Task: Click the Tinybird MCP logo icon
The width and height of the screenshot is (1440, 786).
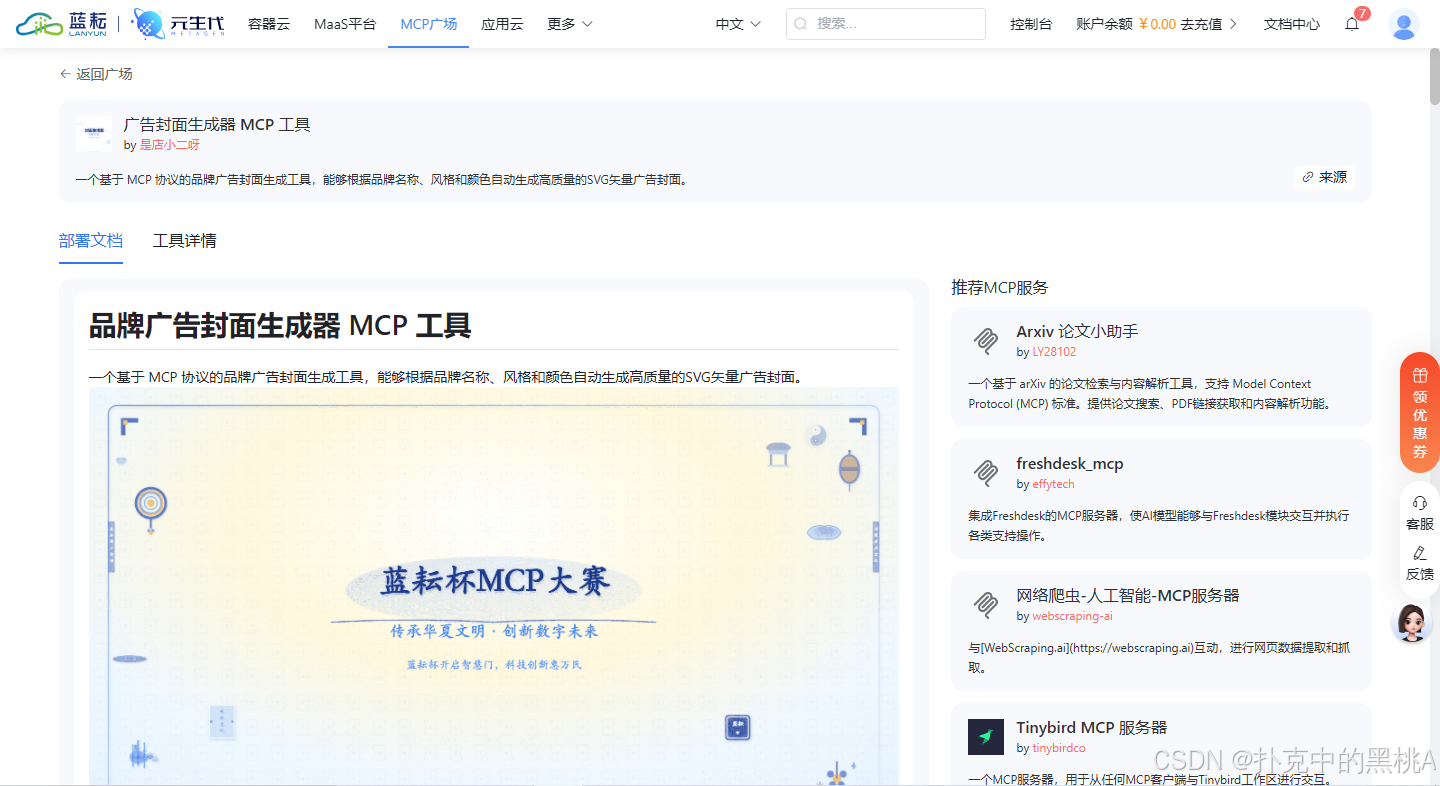Action: [x=986, y=737]
